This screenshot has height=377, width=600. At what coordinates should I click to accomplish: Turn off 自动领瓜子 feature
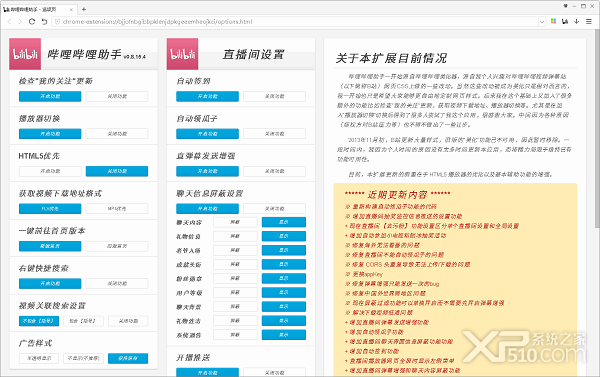[x=274, y=134]
